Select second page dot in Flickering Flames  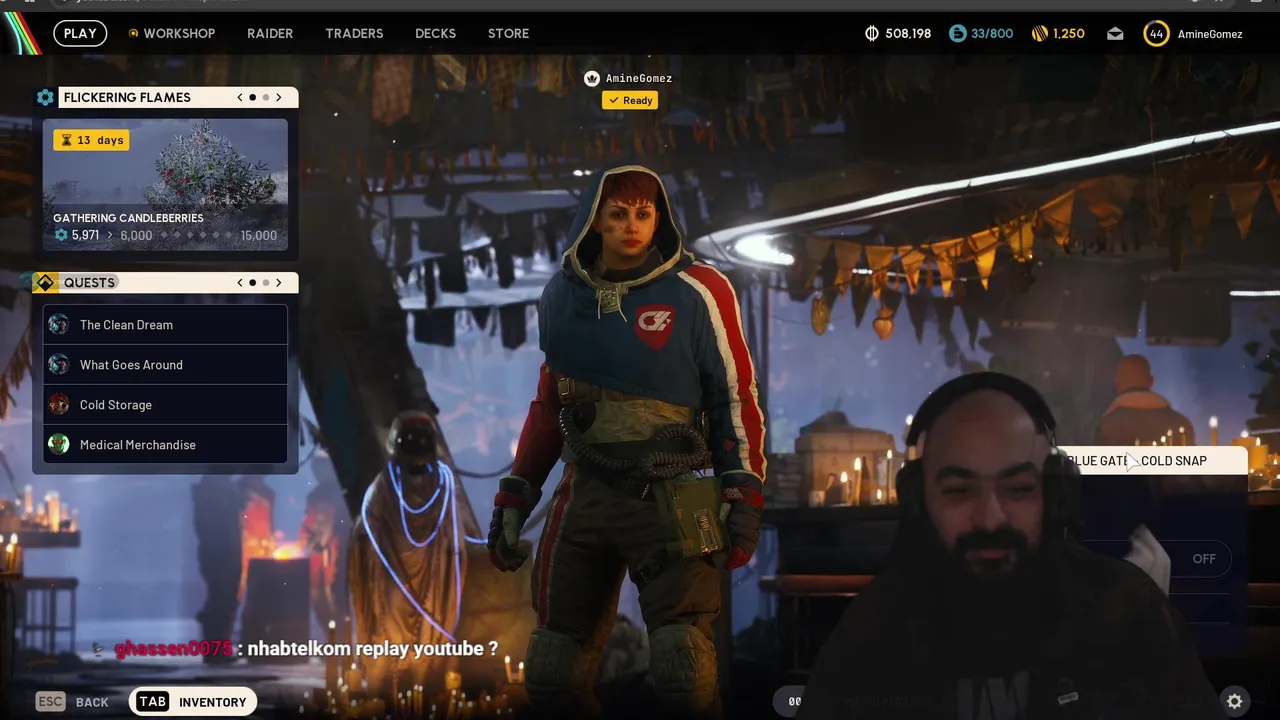(265, 97)
